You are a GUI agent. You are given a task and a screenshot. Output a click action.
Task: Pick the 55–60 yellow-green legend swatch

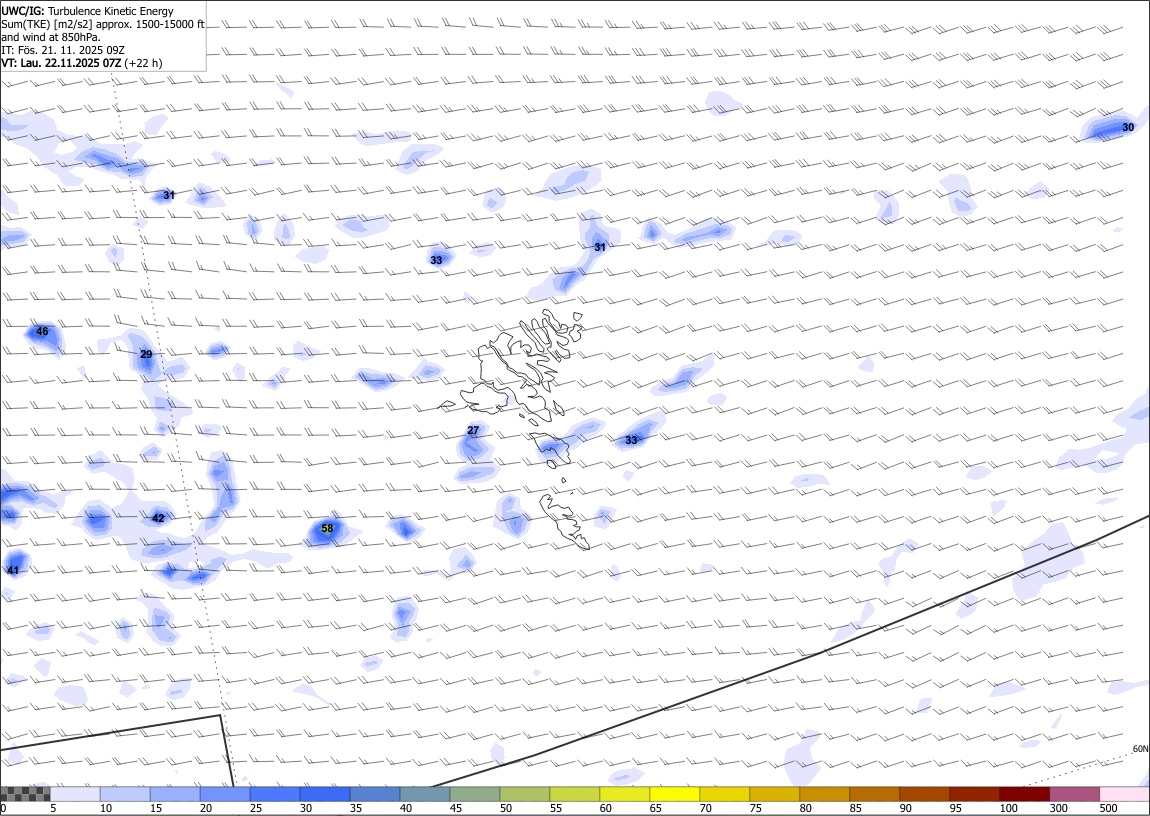point(574,794)
